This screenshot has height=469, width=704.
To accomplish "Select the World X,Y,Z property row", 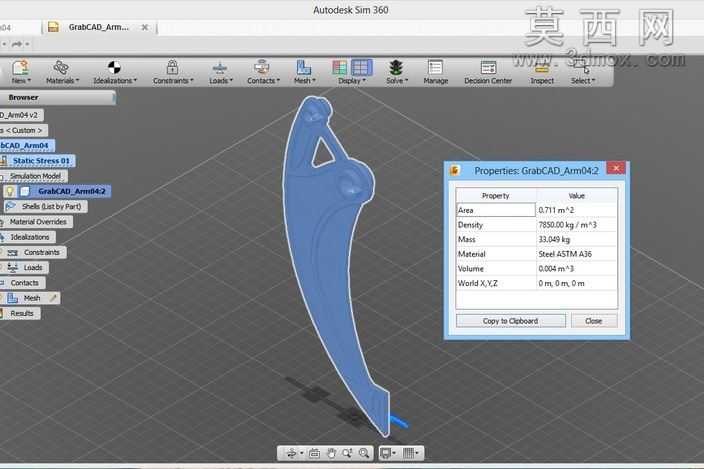I will (537, 283).
